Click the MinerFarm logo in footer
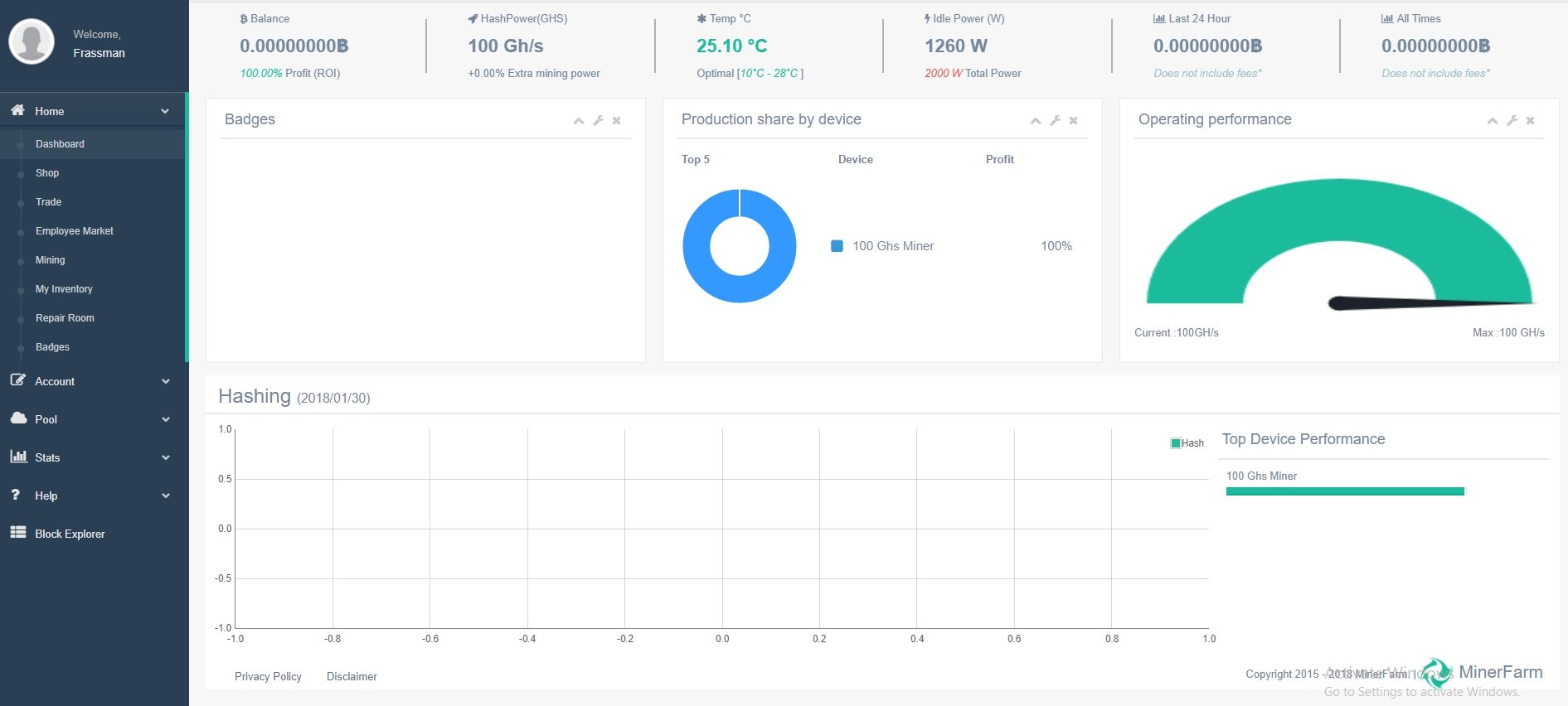Screen dimensions: 1568x706 pos(1483,673)
